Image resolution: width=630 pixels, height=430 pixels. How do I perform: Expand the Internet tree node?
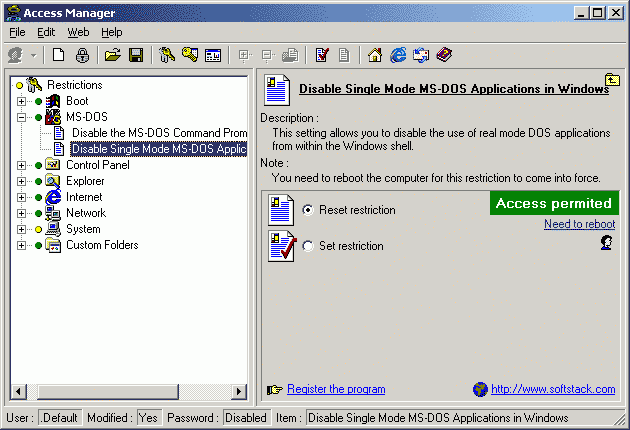click(x=21, y=197)
